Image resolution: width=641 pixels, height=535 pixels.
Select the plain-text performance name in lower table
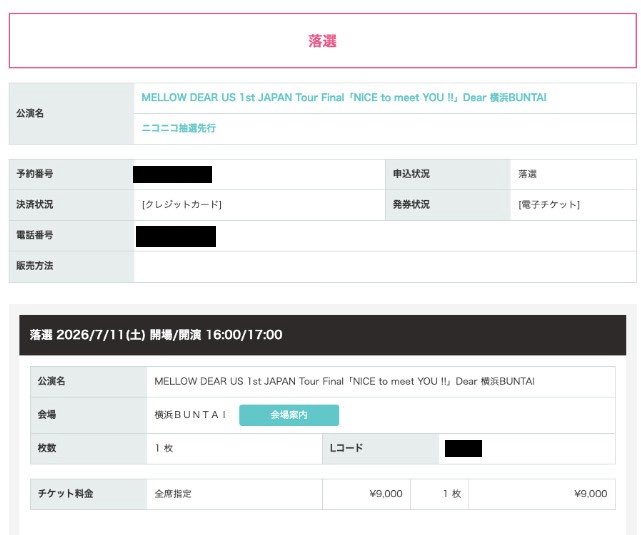pyautogui.click(x=344, y=381)
